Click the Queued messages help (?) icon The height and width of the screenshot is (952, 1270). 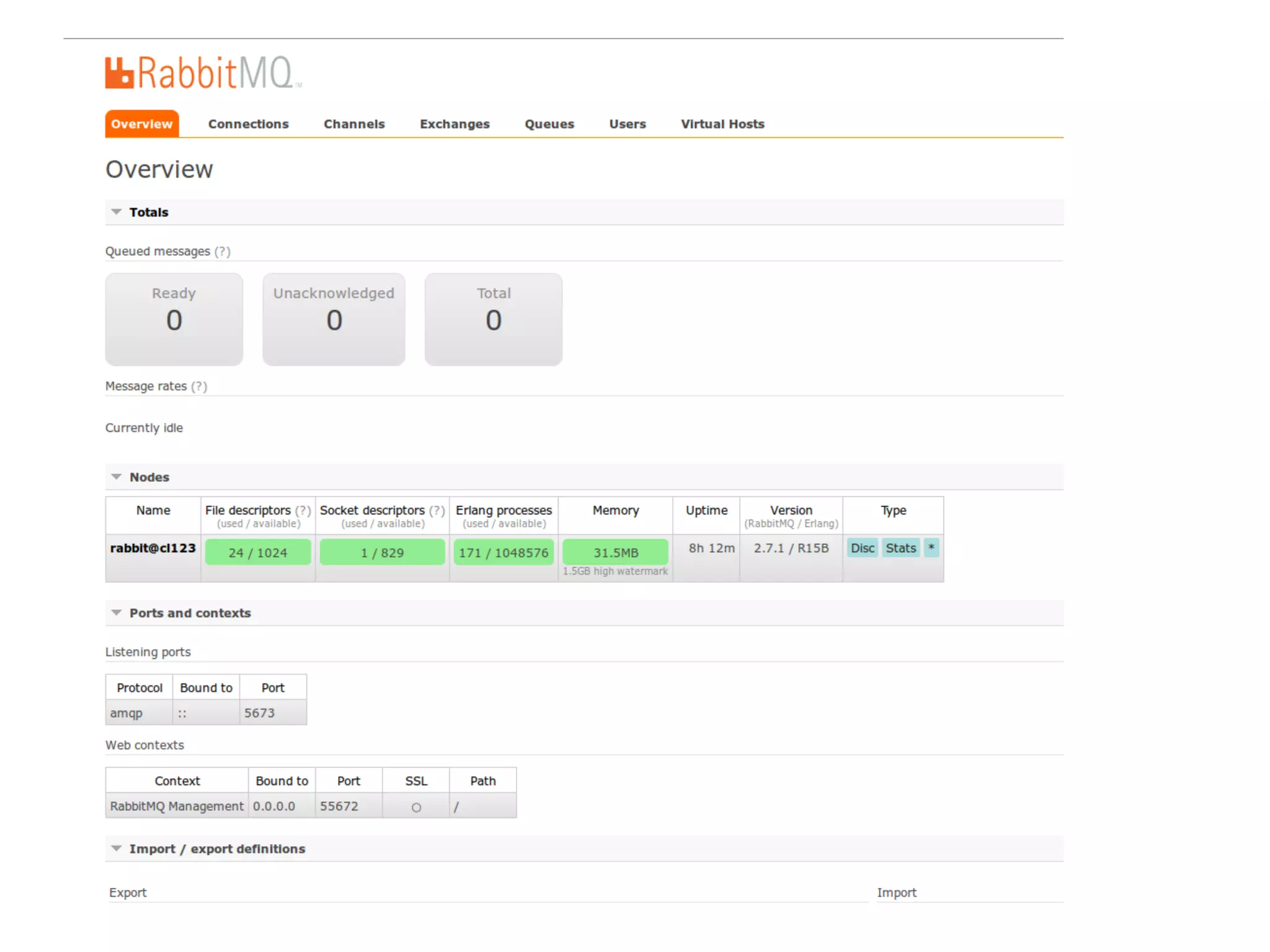click(x=222, y=252)
